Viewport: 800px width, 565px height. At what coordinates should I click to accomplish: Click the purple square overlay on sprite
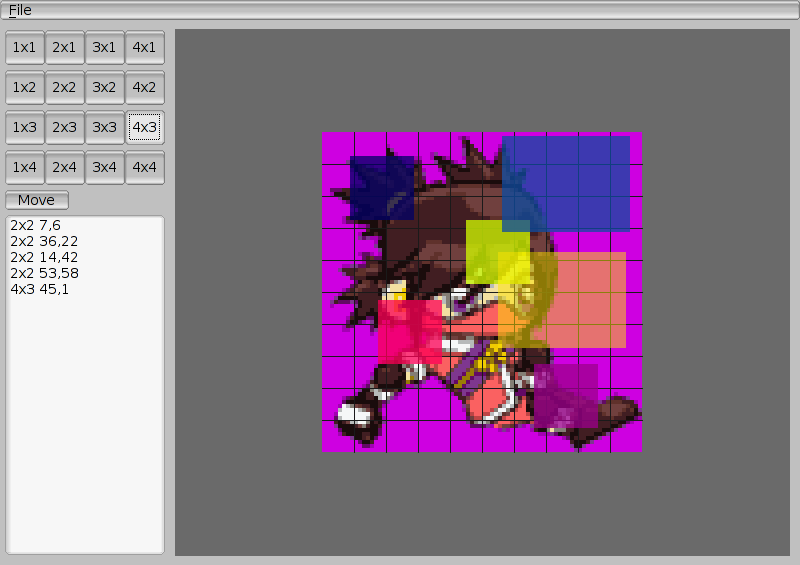point(565,395)
